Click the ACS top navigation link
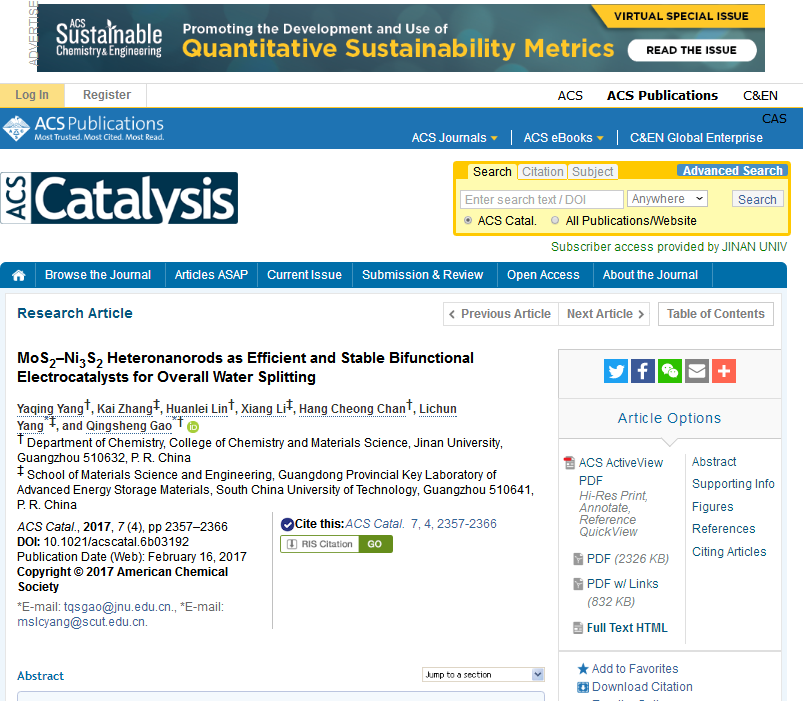Viewport: 803px width, 701px height. 570,96
